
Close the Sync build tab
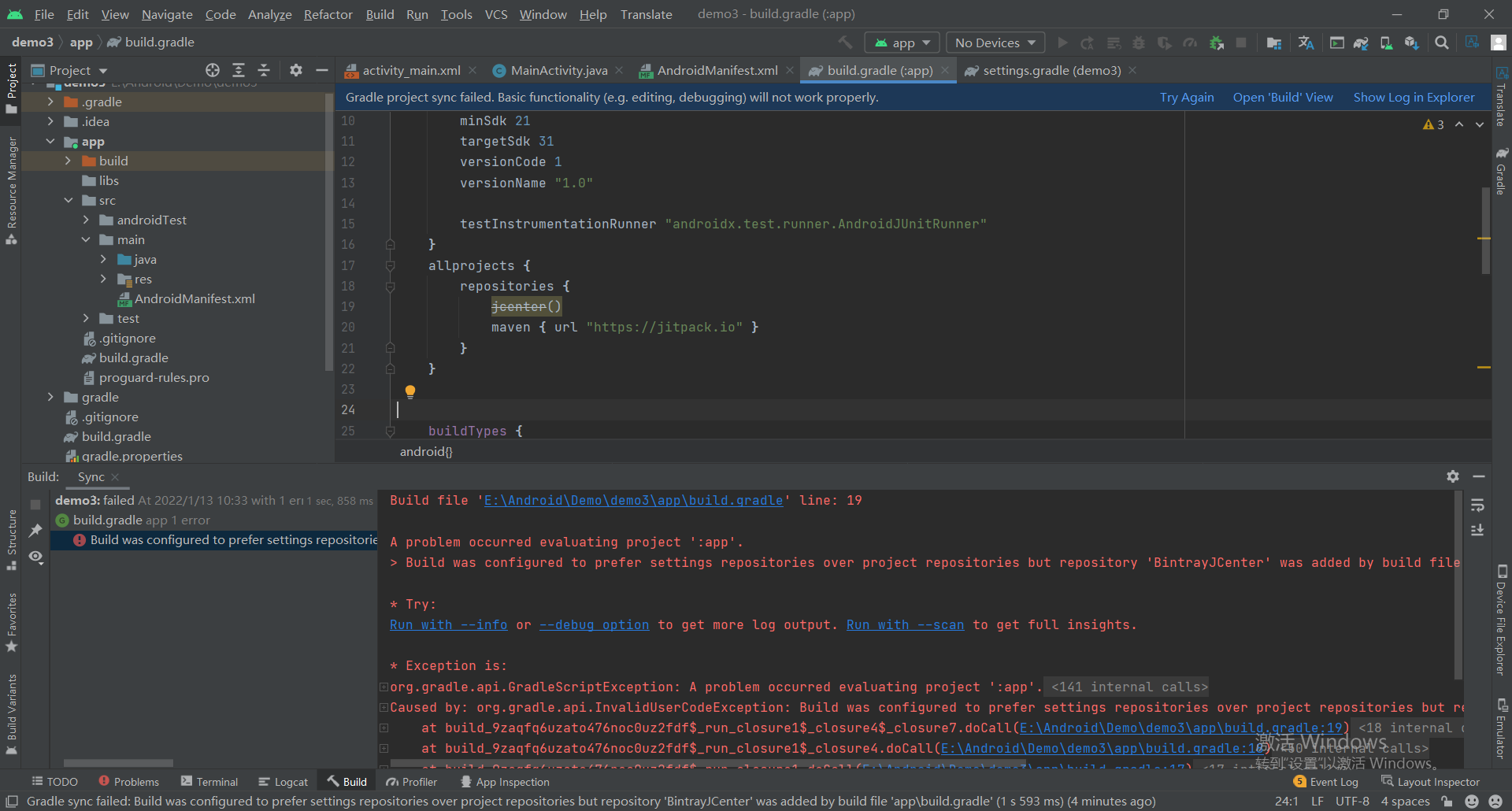pos(115,477)
